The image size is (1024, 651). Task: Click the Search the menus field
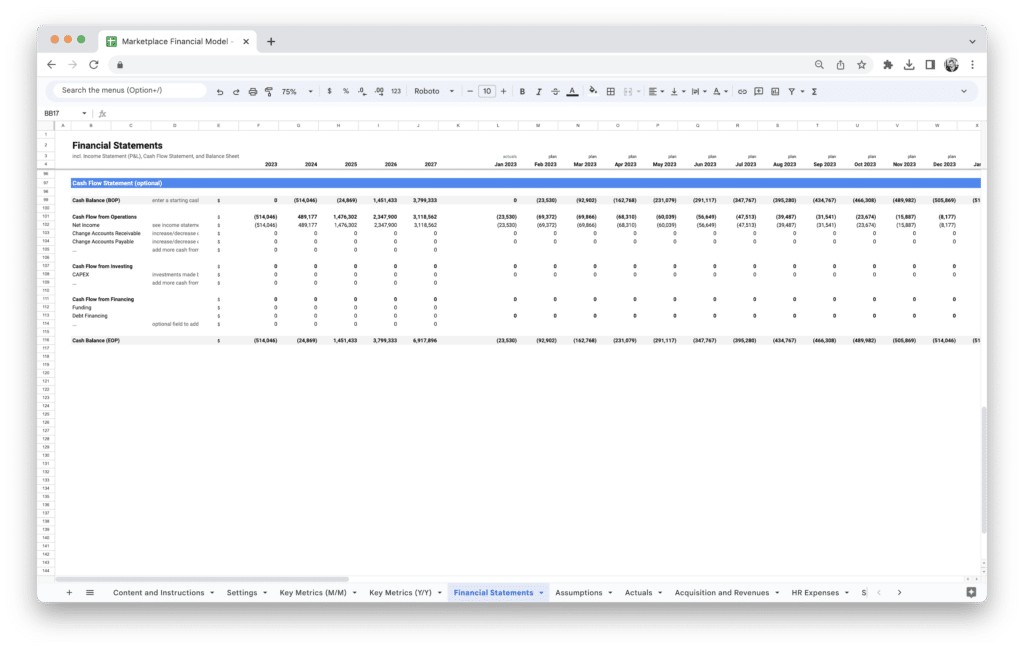click(x=130, y=91)
